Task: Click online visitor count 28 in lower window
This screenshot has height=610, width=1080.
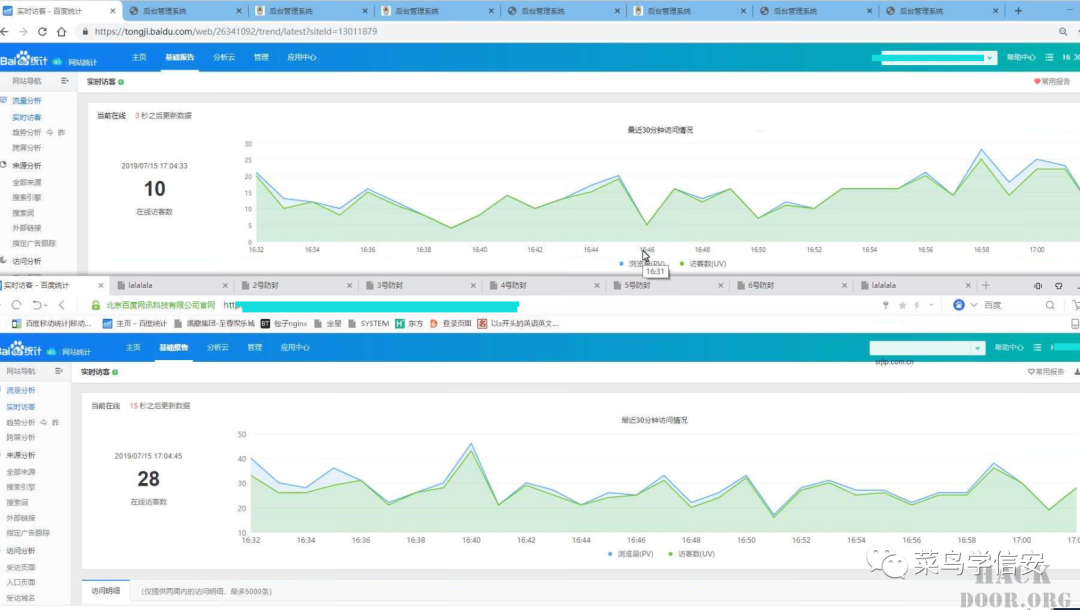Action: tap(148, 479)
